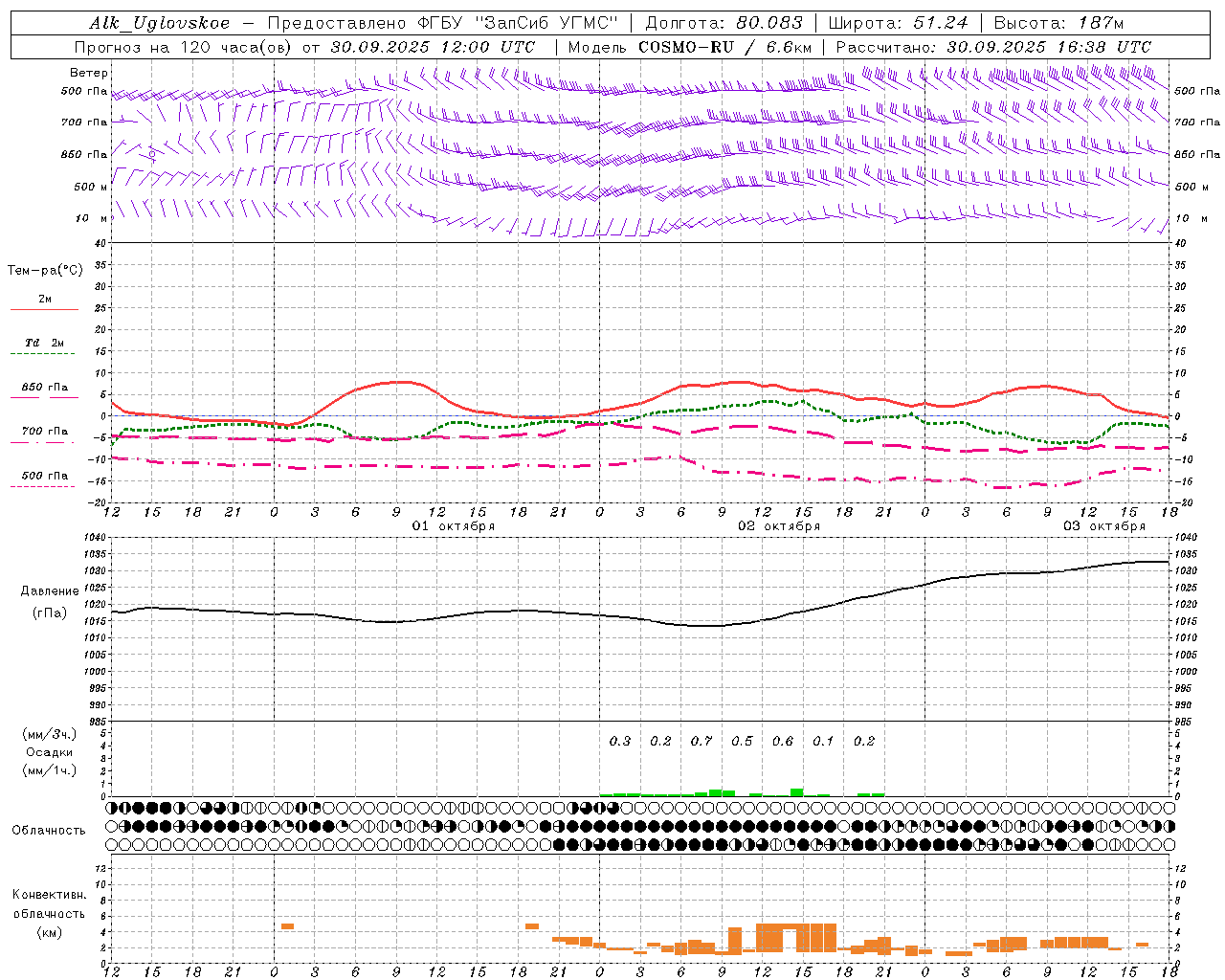Click the Долгота: 80.083 header field
The width and height of the screenshot is (1225, 980).
pos(724,23)
